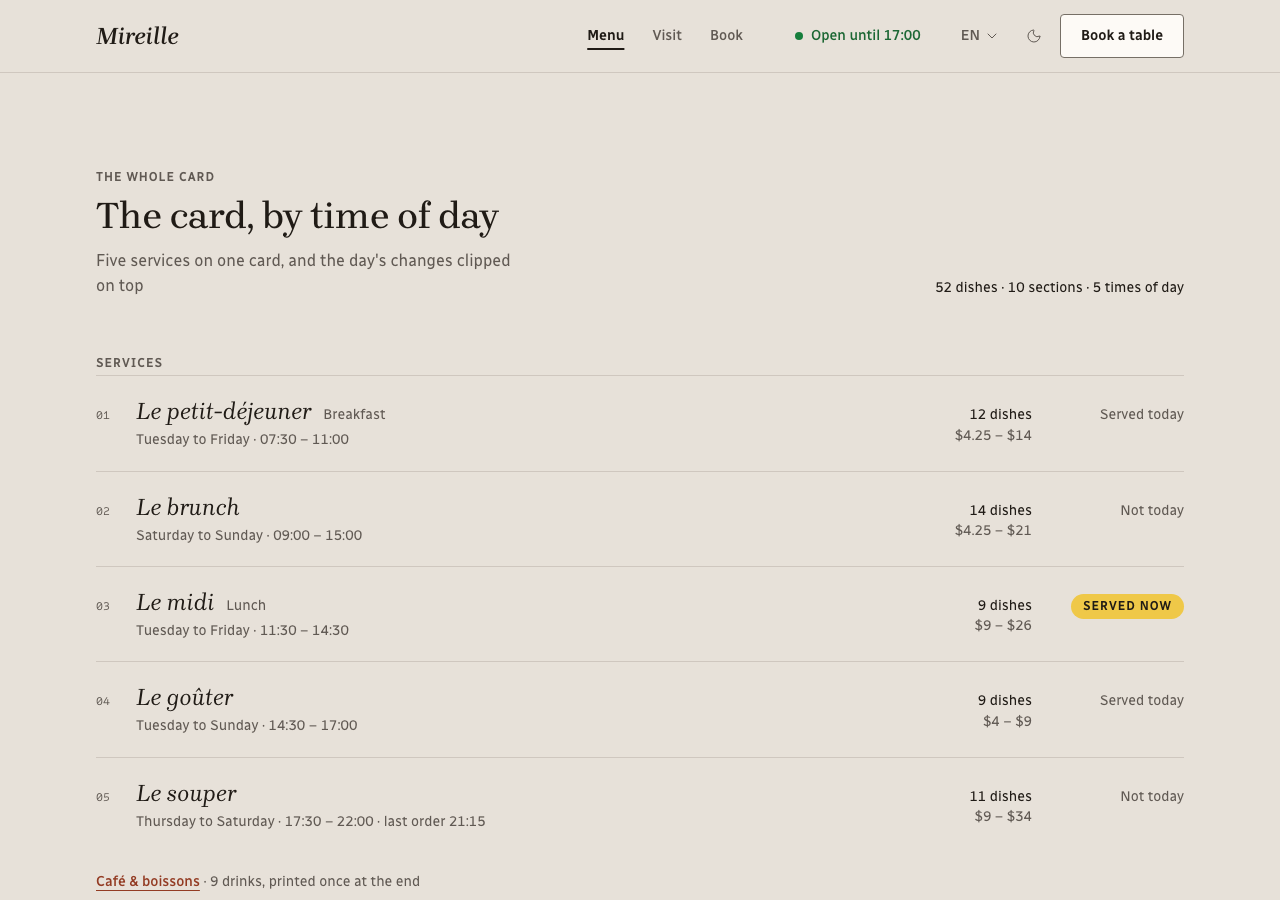Open the Le petit-déjeuner service
1280x900 pixels.
pyautogui.click(x=640, y=424)
